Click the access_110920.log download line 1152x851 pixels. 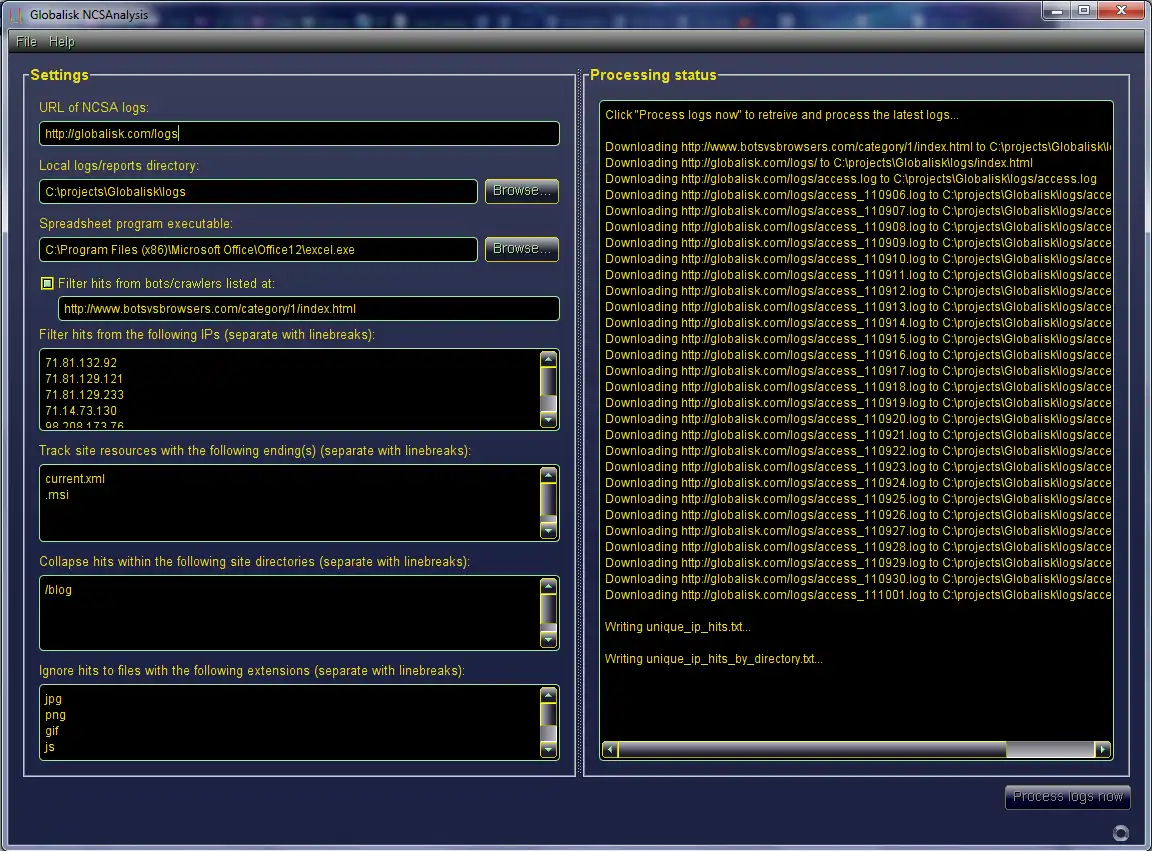click(858, 419)
